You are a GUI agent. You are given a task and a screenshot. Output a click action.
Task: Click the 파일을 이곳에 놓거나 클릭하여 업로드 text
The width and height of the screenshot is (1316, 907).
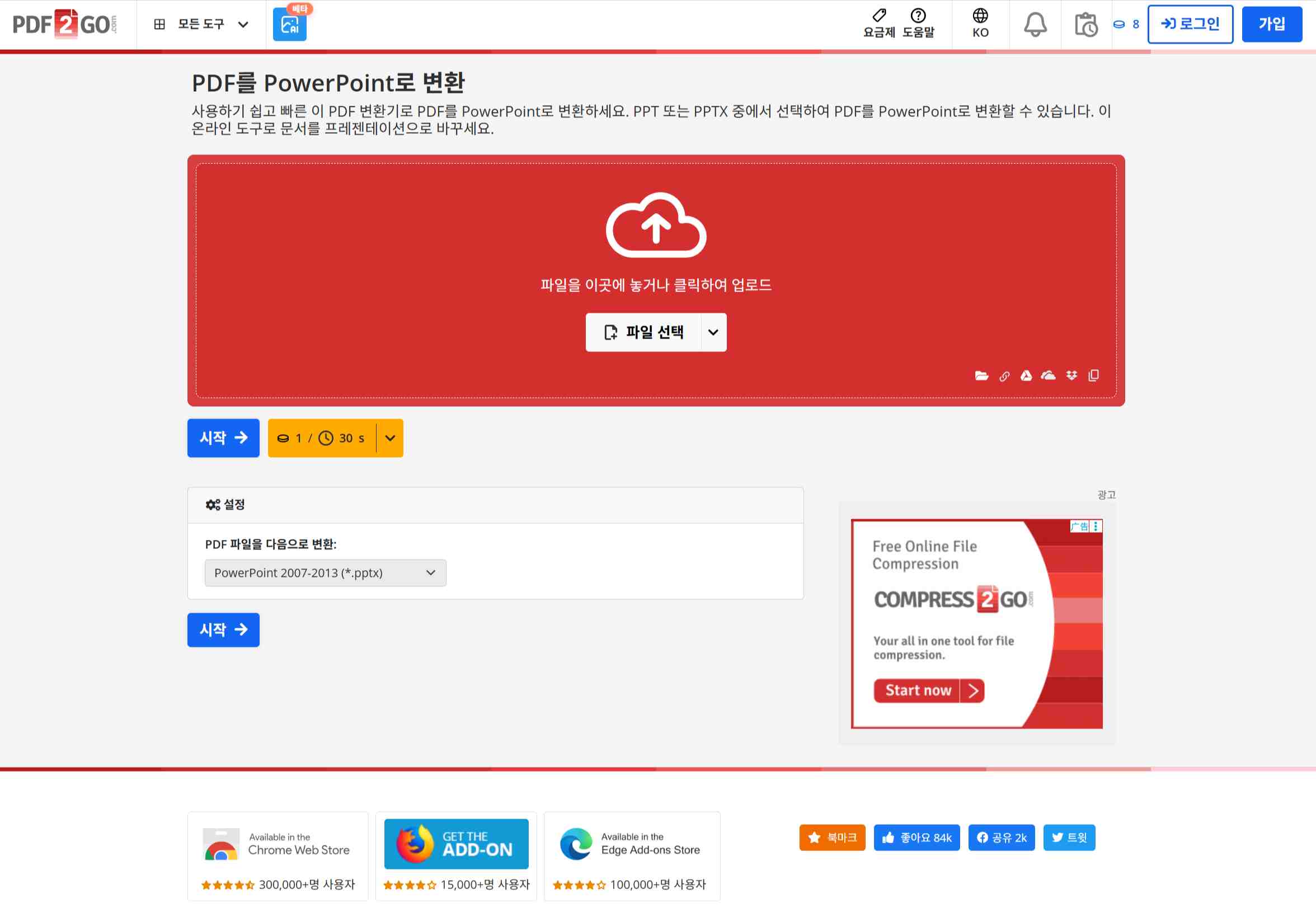coord(656,285)
